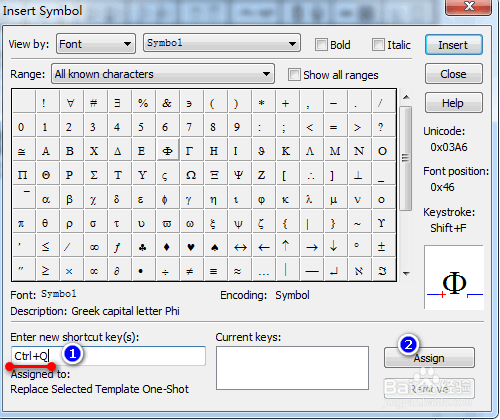The width and height of the screenshot is (500, 420).
Task: Click the new shortcut key input field
Action: [108, 356]
